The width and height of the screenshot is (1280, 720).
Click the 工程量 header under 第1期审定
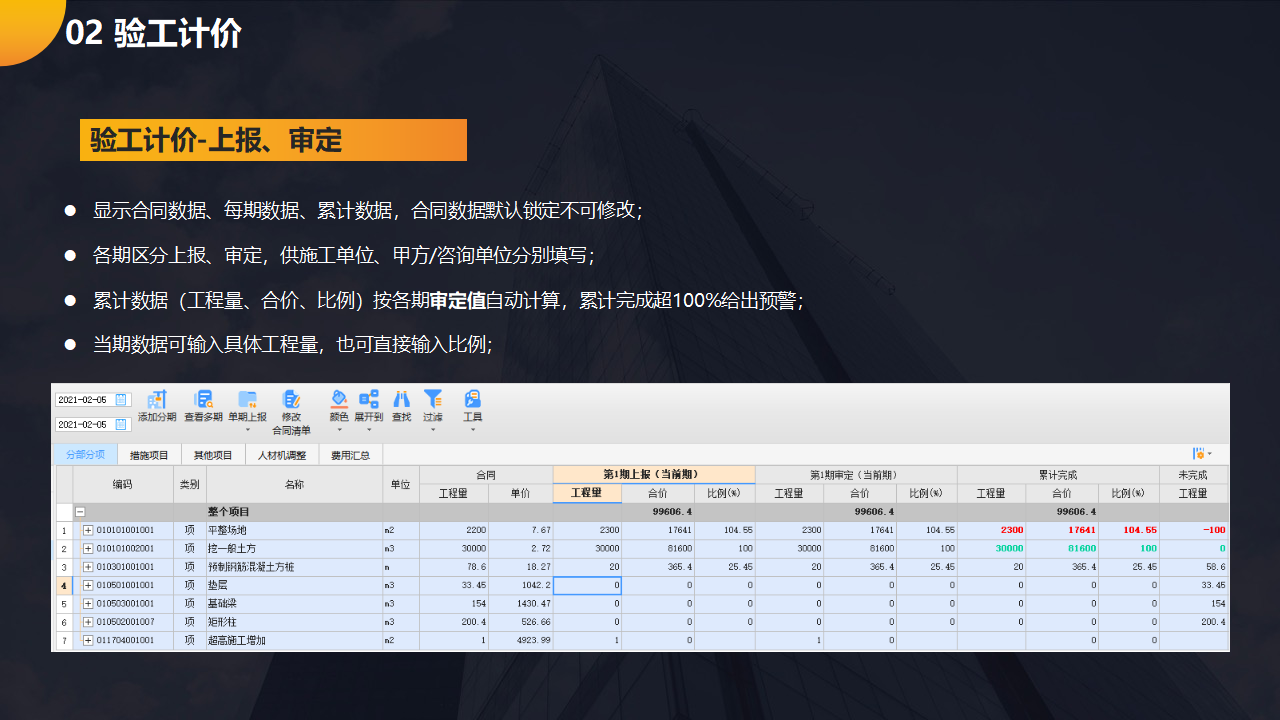coord(789,493)
